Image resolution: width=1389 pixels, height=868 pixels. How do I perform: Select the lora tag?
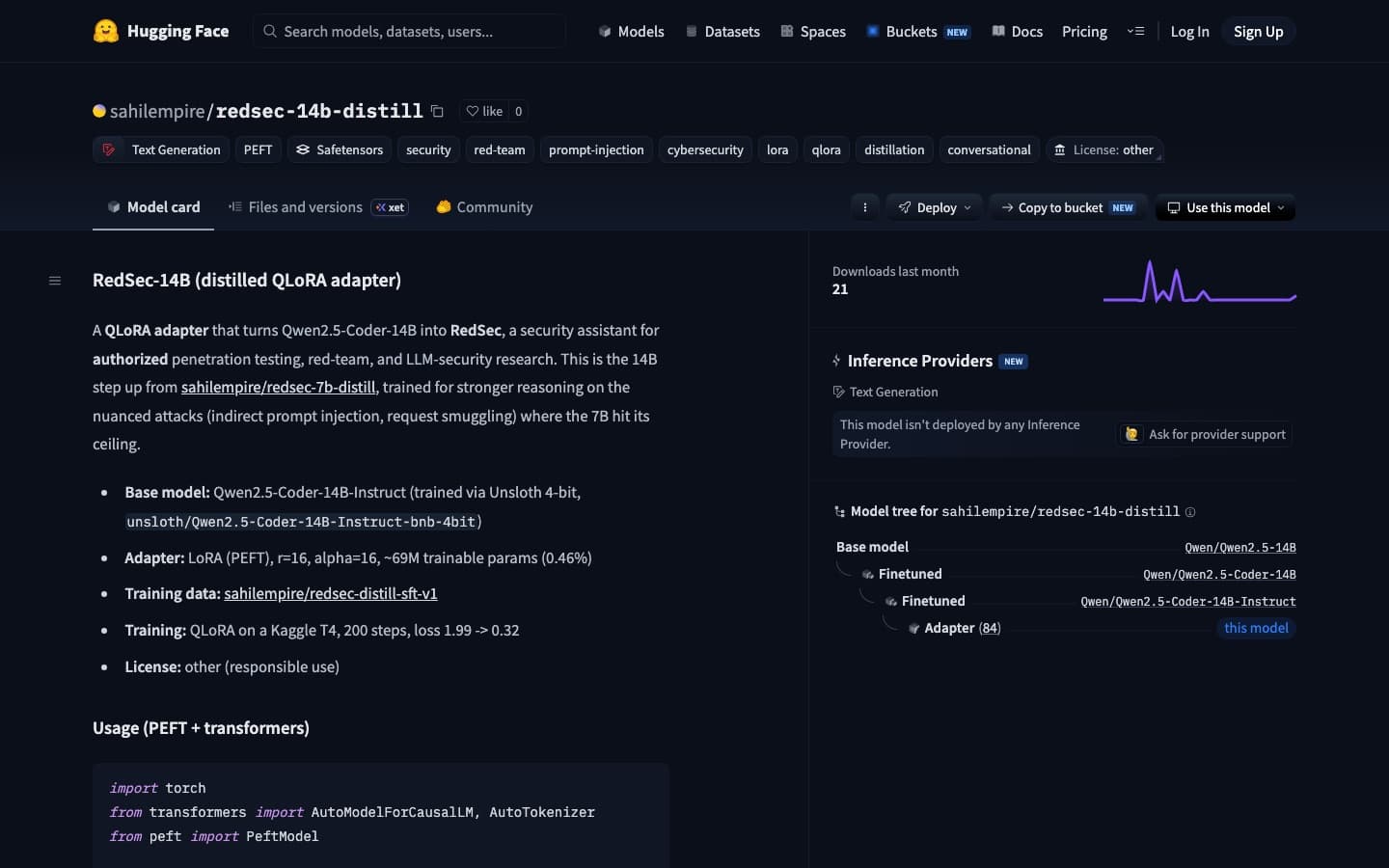tap(777, 149)
